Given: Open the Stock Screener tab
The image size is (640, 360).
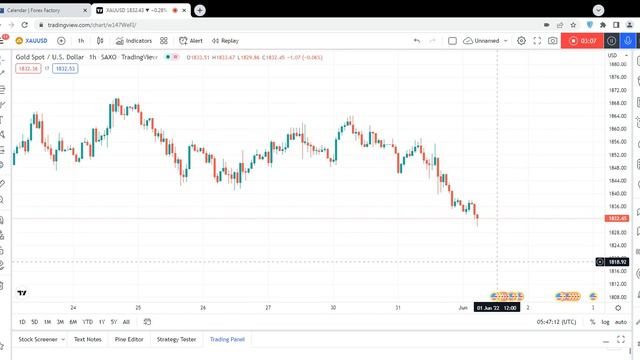Looking at the screenshot, I should click(38, 339).
